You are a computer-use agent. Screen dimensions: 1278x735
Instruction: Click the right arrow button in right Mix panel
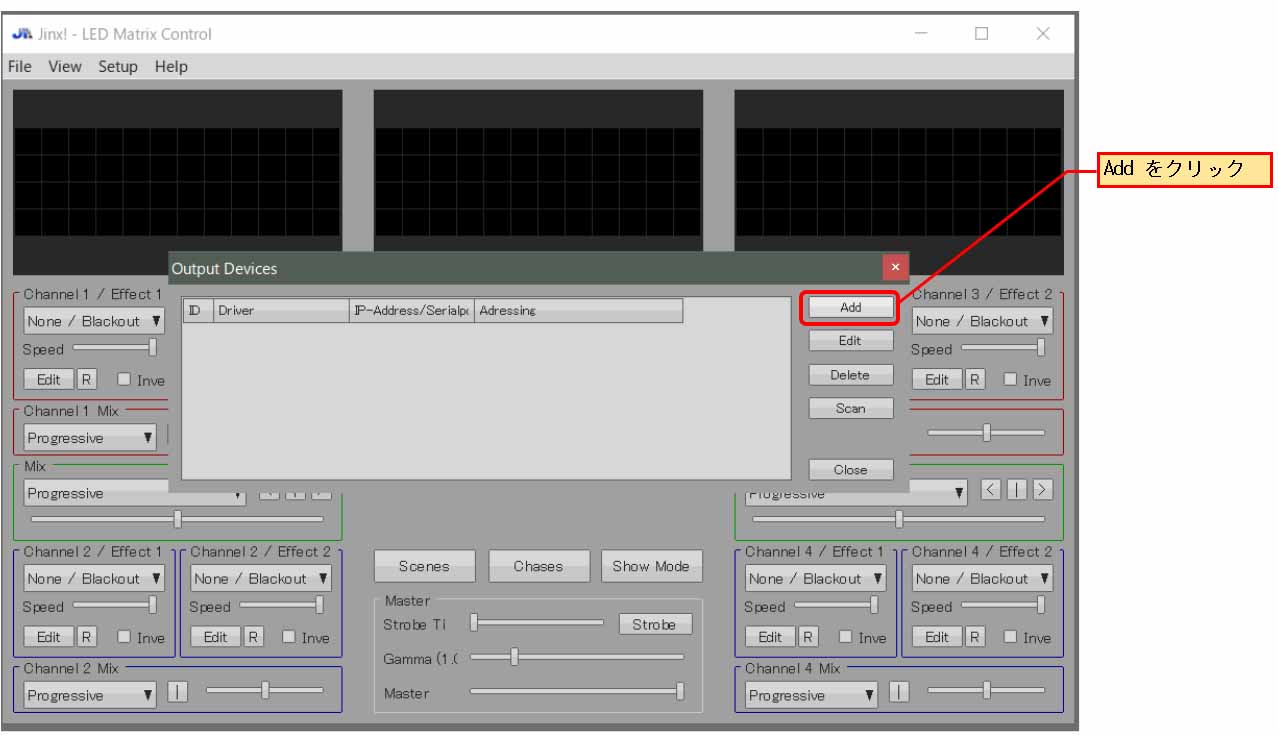[x=1043, y=490]
